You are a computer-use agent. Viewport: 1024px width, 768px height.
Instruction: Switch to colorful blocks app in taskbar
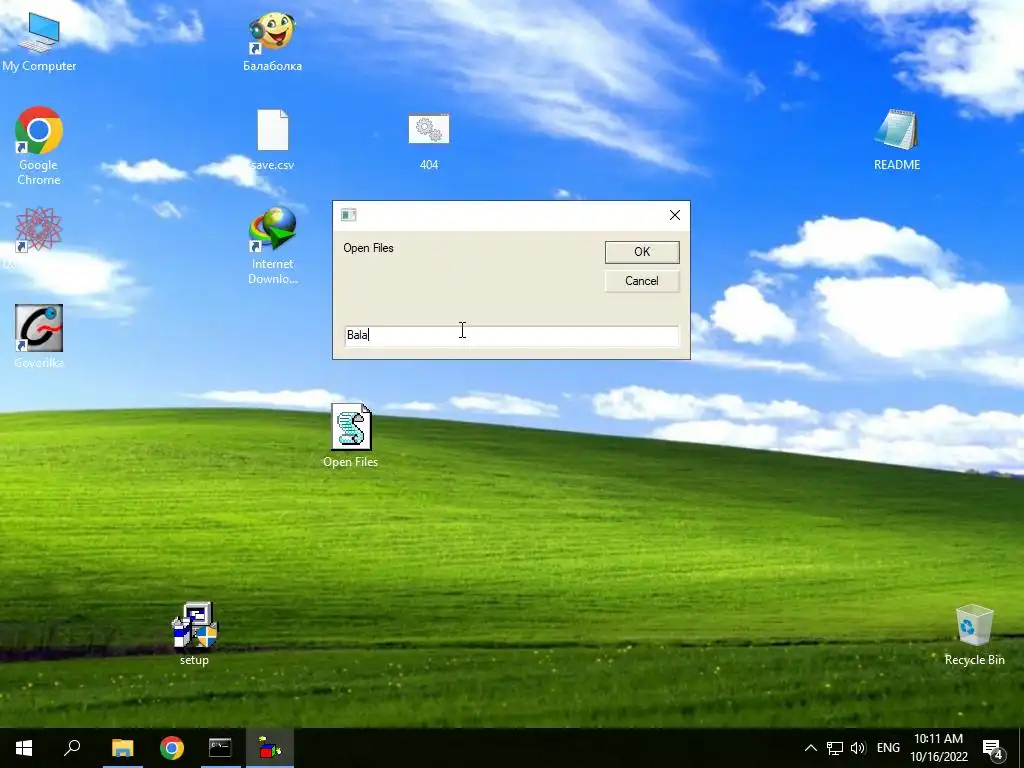tap(270, 748)
